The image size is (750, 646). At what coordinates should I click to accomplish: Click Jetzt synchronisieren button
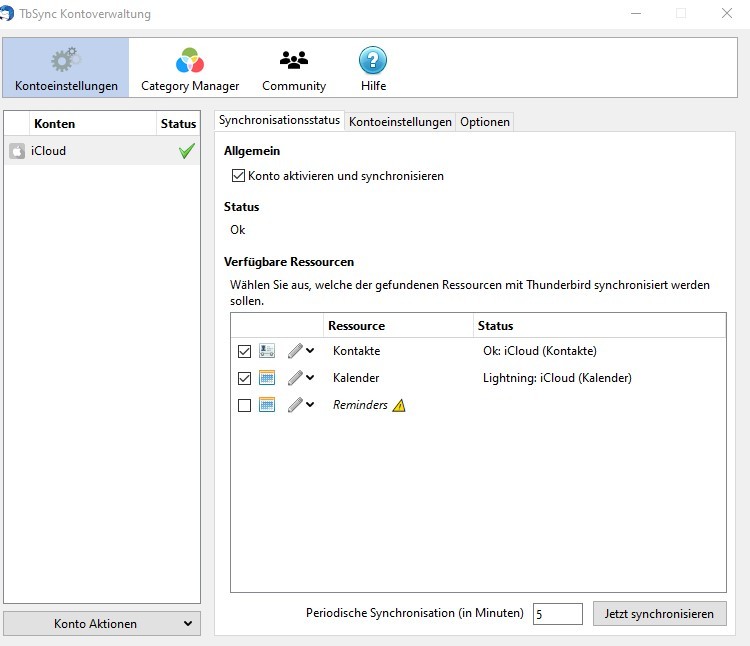(659, 613)
